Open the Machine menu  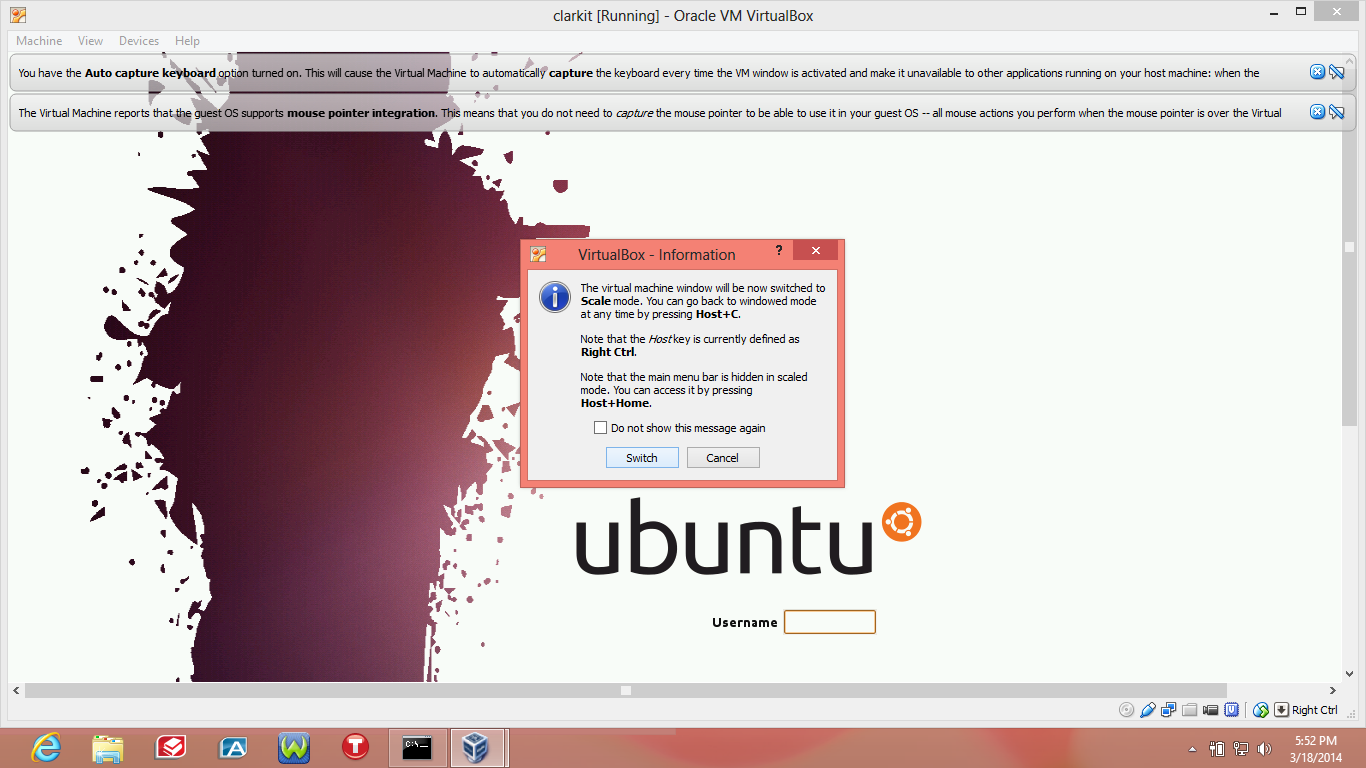click(39, 41)
